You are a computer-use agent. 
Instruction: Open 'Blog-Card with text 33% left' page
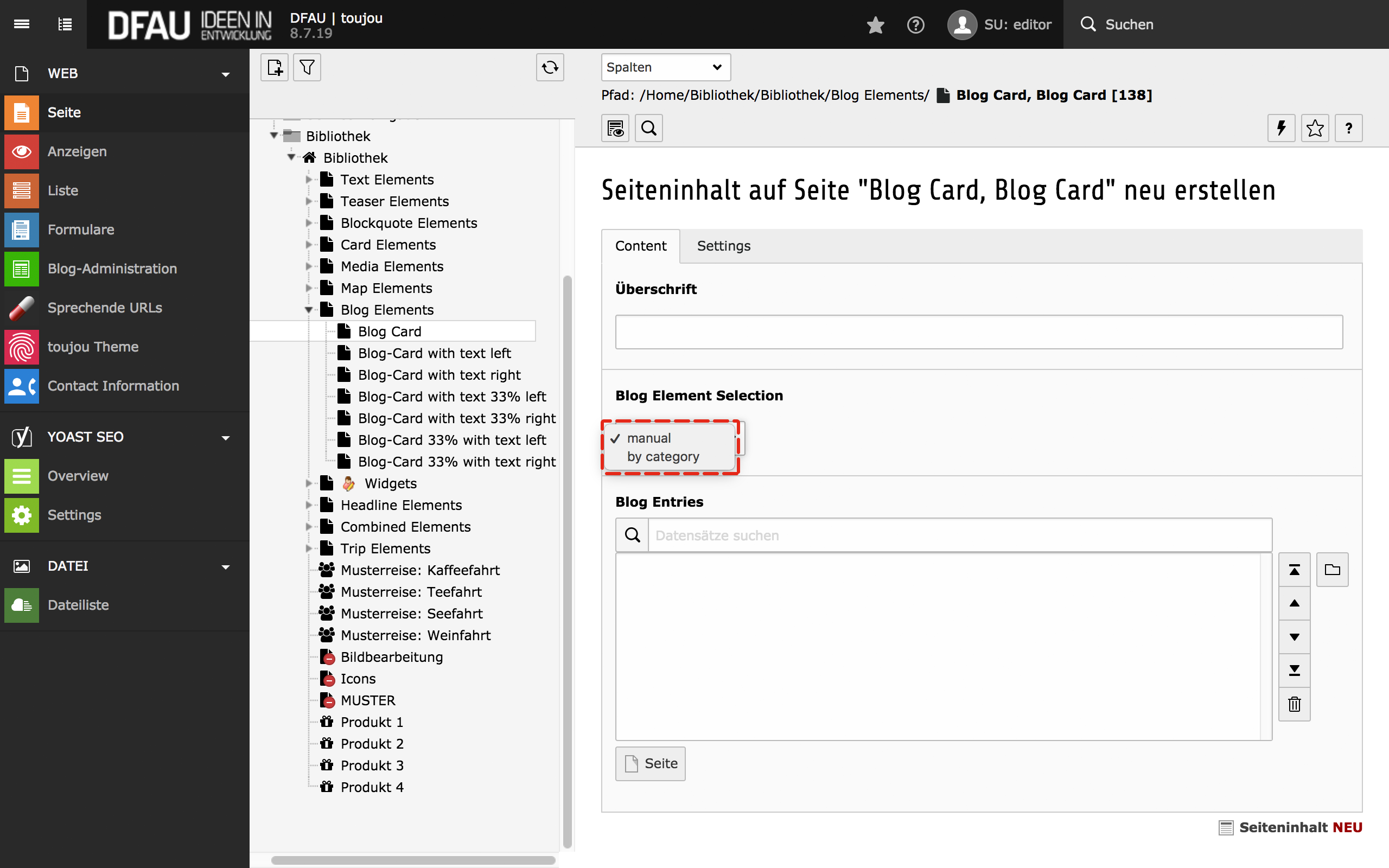click(x=452, y=397)
